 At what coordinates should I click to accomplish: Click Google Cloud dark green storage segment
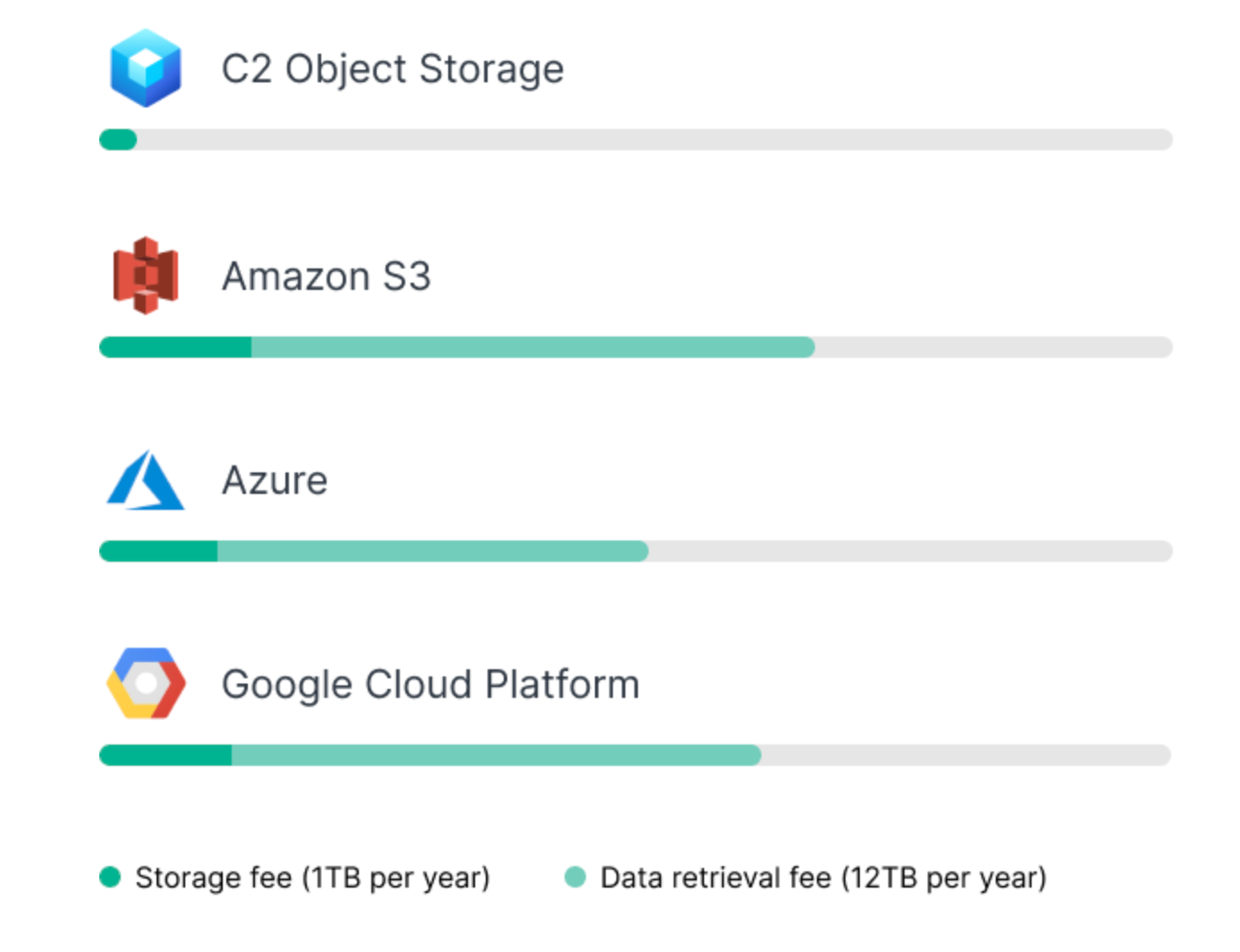click(x=166, y=755)
